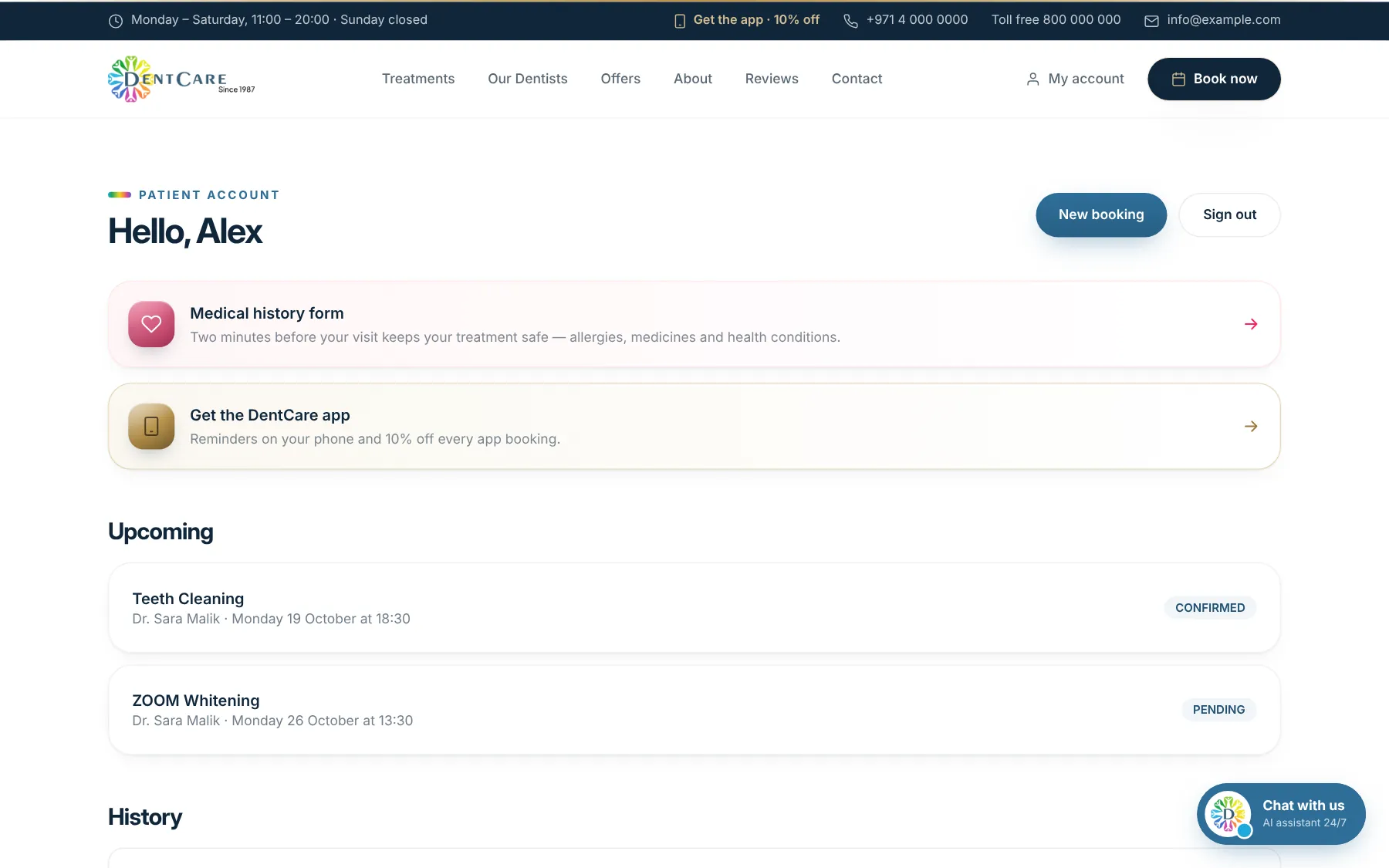Click Monday 19 October at 18:30 details
The width and height of the screenshot is (1389, 868).
(321, 619)
